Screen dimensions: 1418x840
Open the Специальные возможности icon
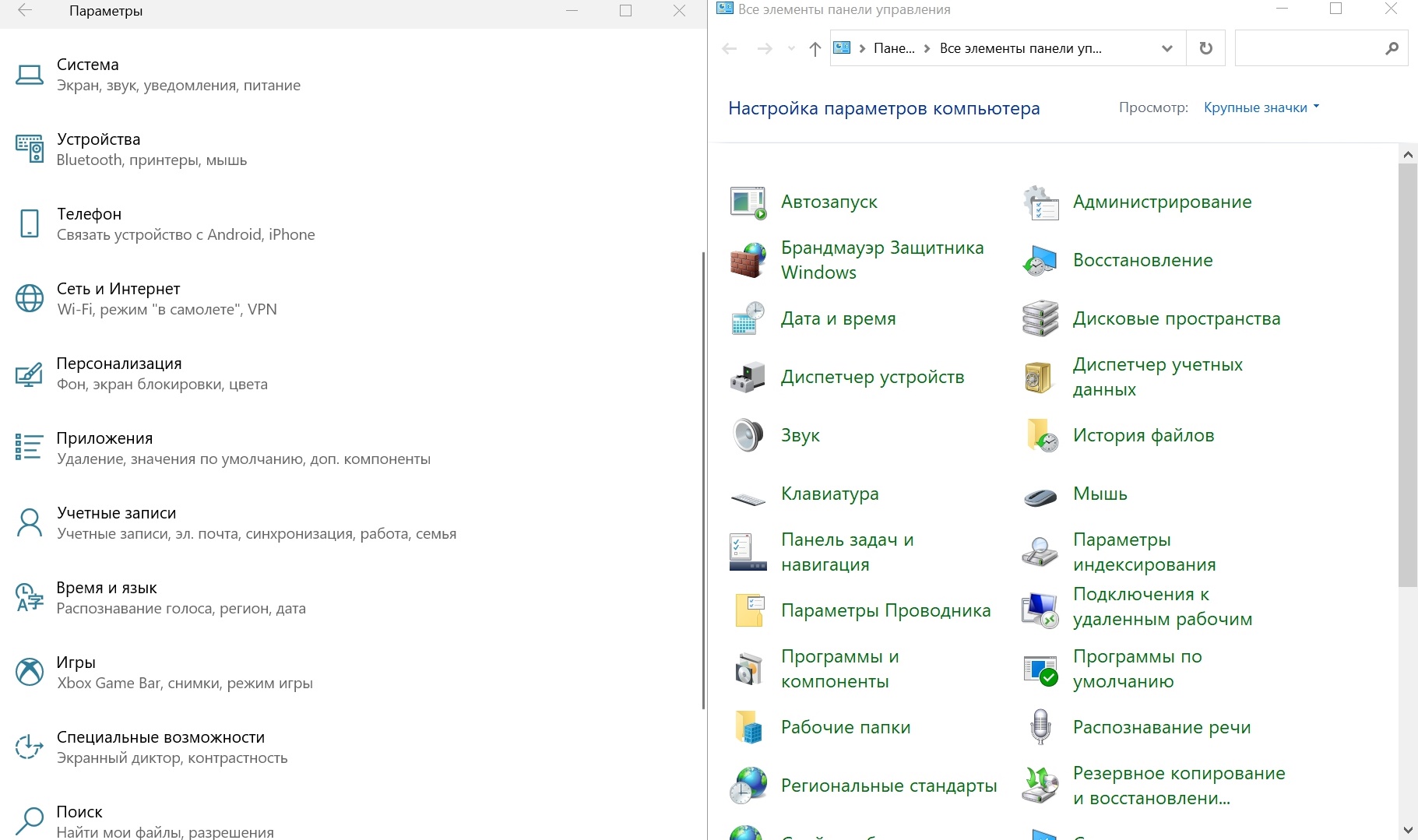point(30,747)
